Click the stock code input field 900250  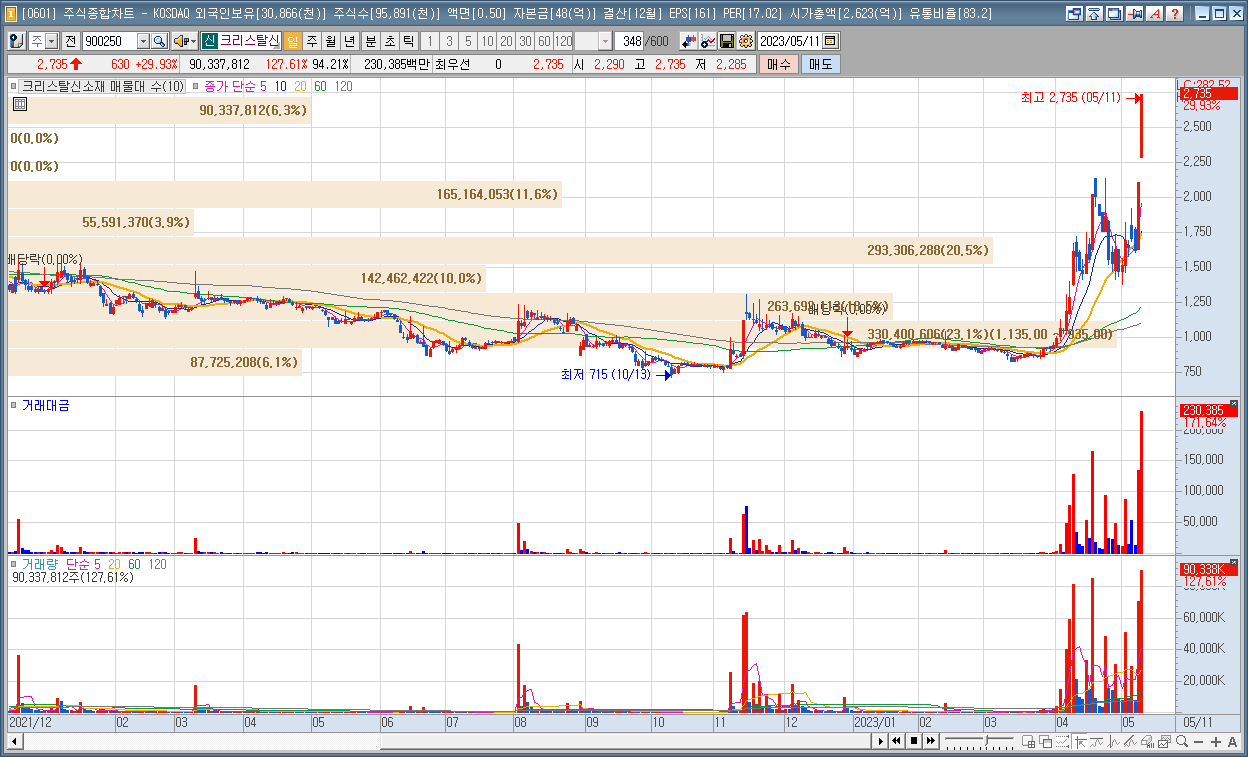(x=110, y=41)
